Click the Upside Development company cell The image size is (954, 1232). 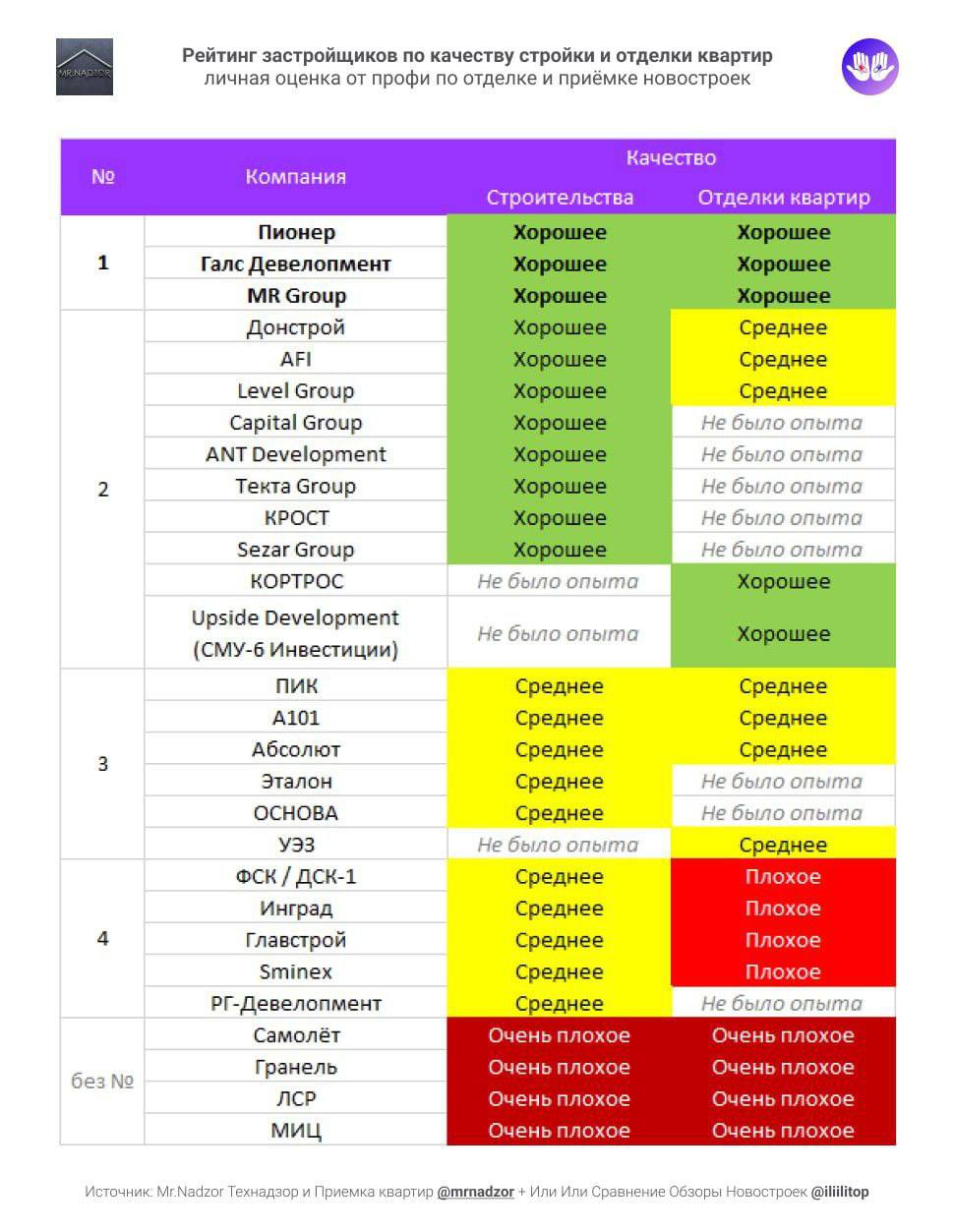coord(296,633)
